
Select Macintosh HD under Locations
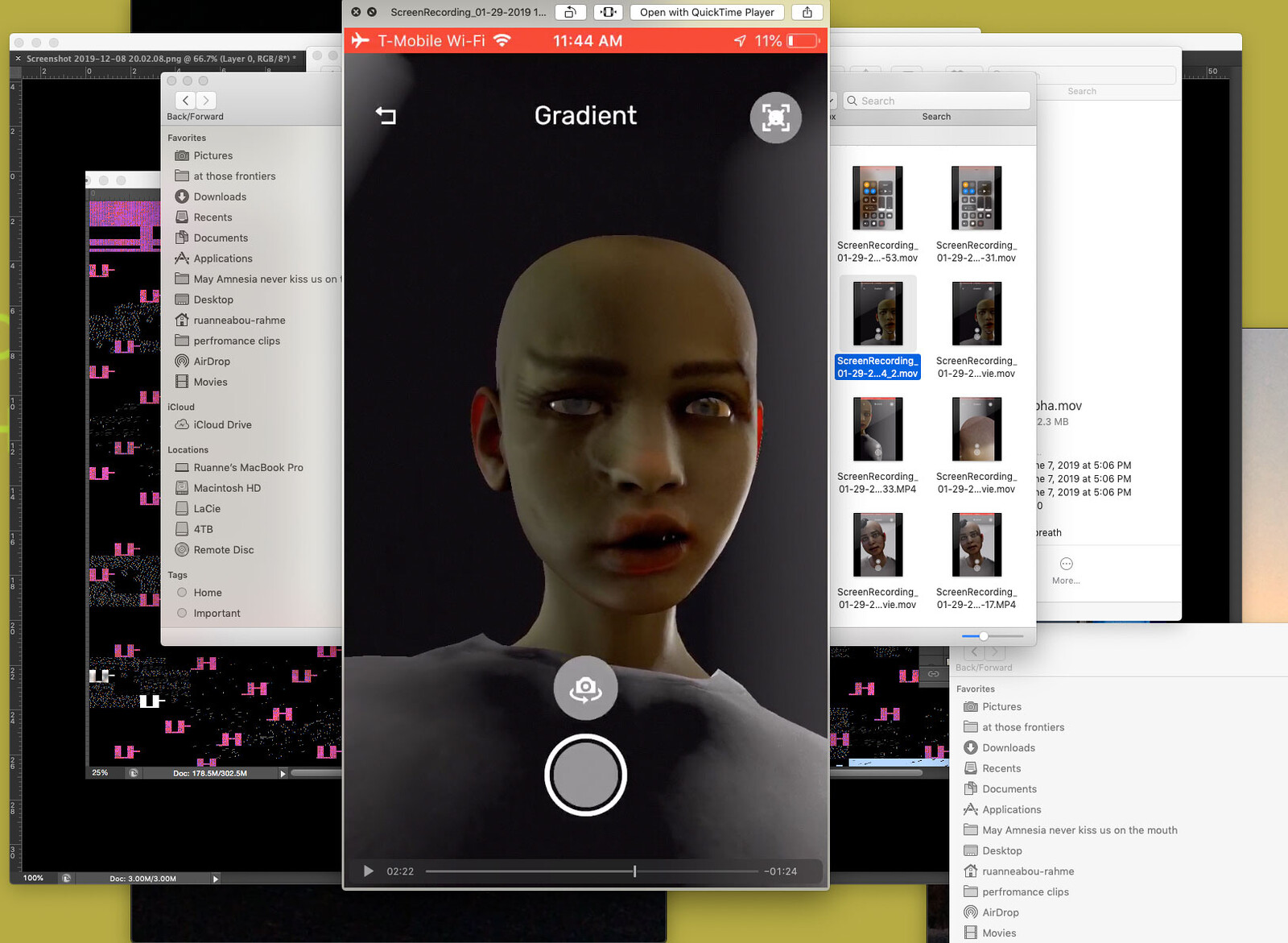point(226,488)
